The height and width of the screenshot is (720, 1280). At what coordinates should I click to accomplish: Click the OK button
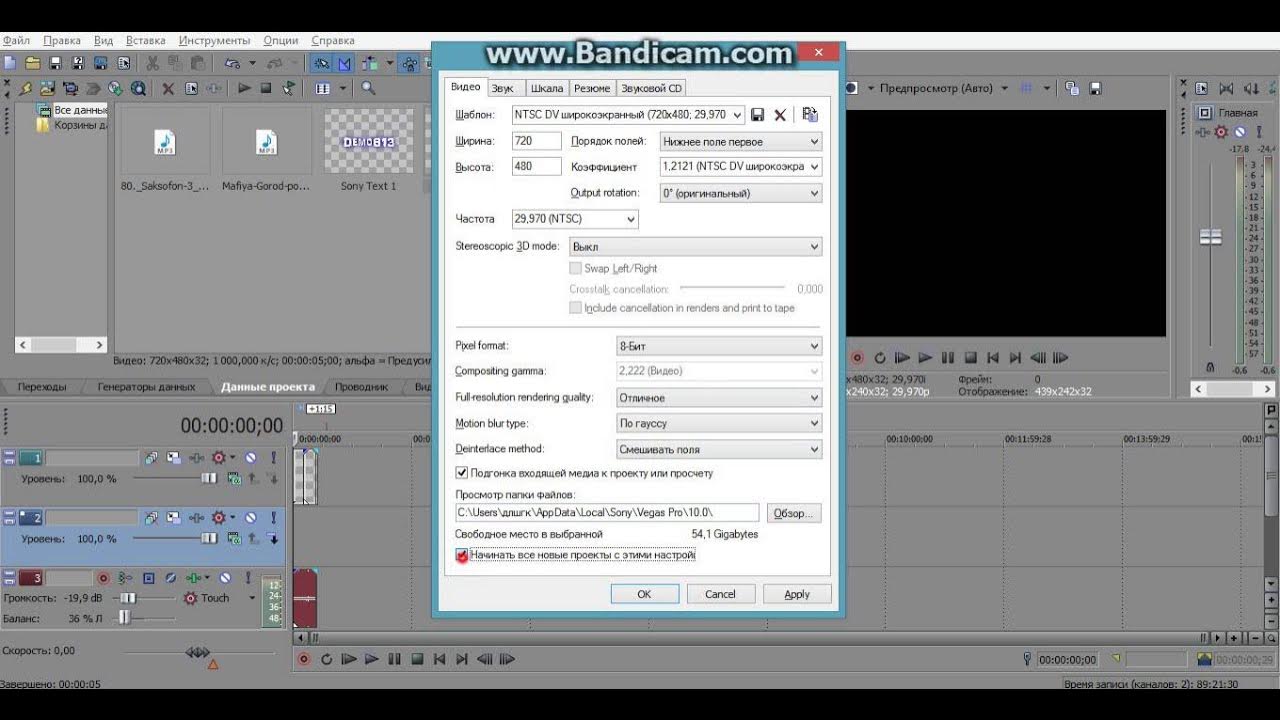tap(644, 594)
